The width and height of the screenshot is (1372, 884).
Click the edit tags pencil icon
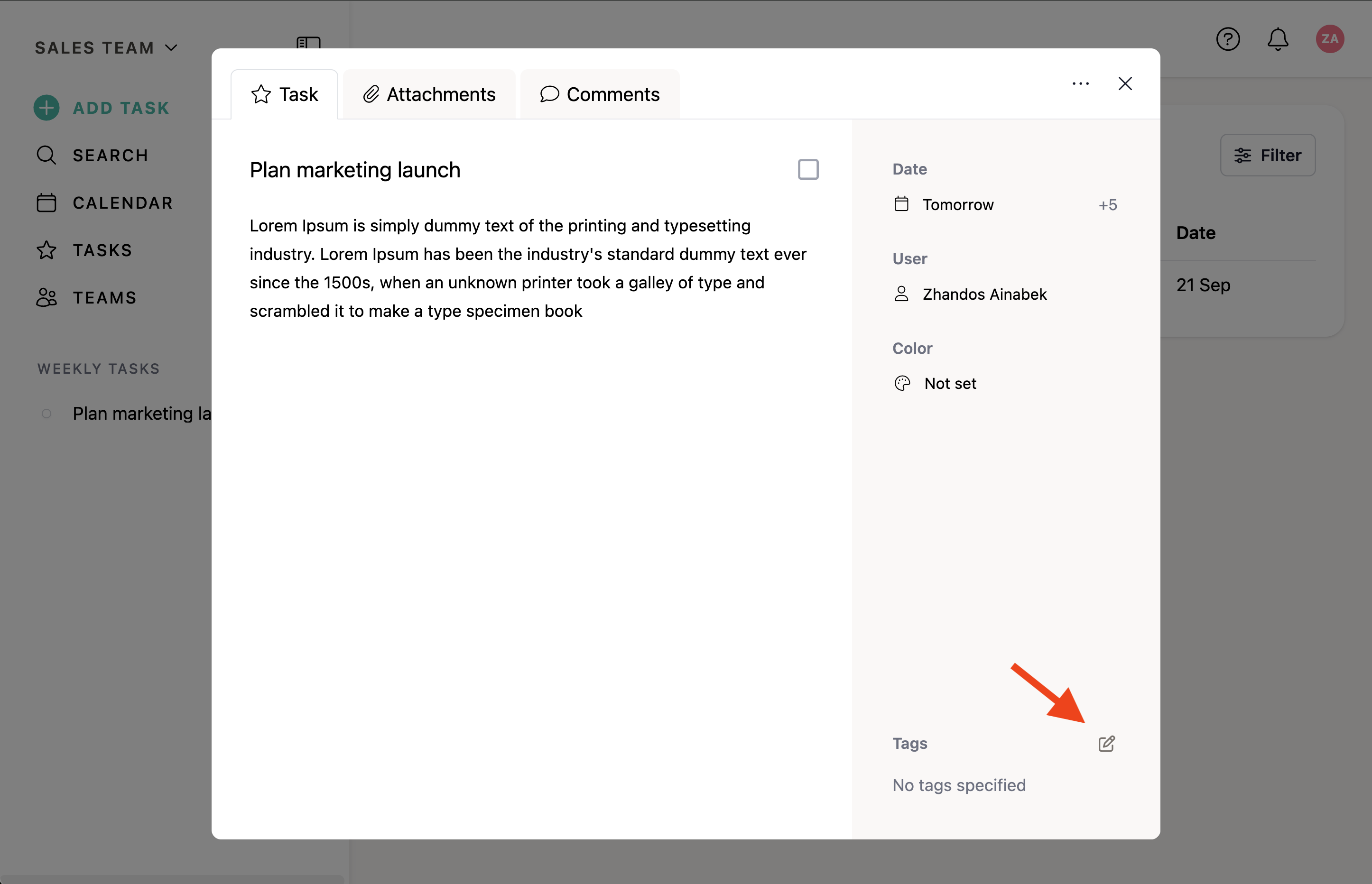pyautogui.click(x=1106, y=744)
